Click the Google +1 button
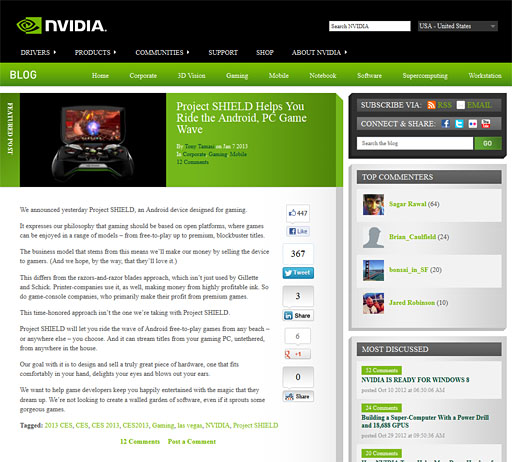Screen dimensions: 512x462 tap(297, 354)
